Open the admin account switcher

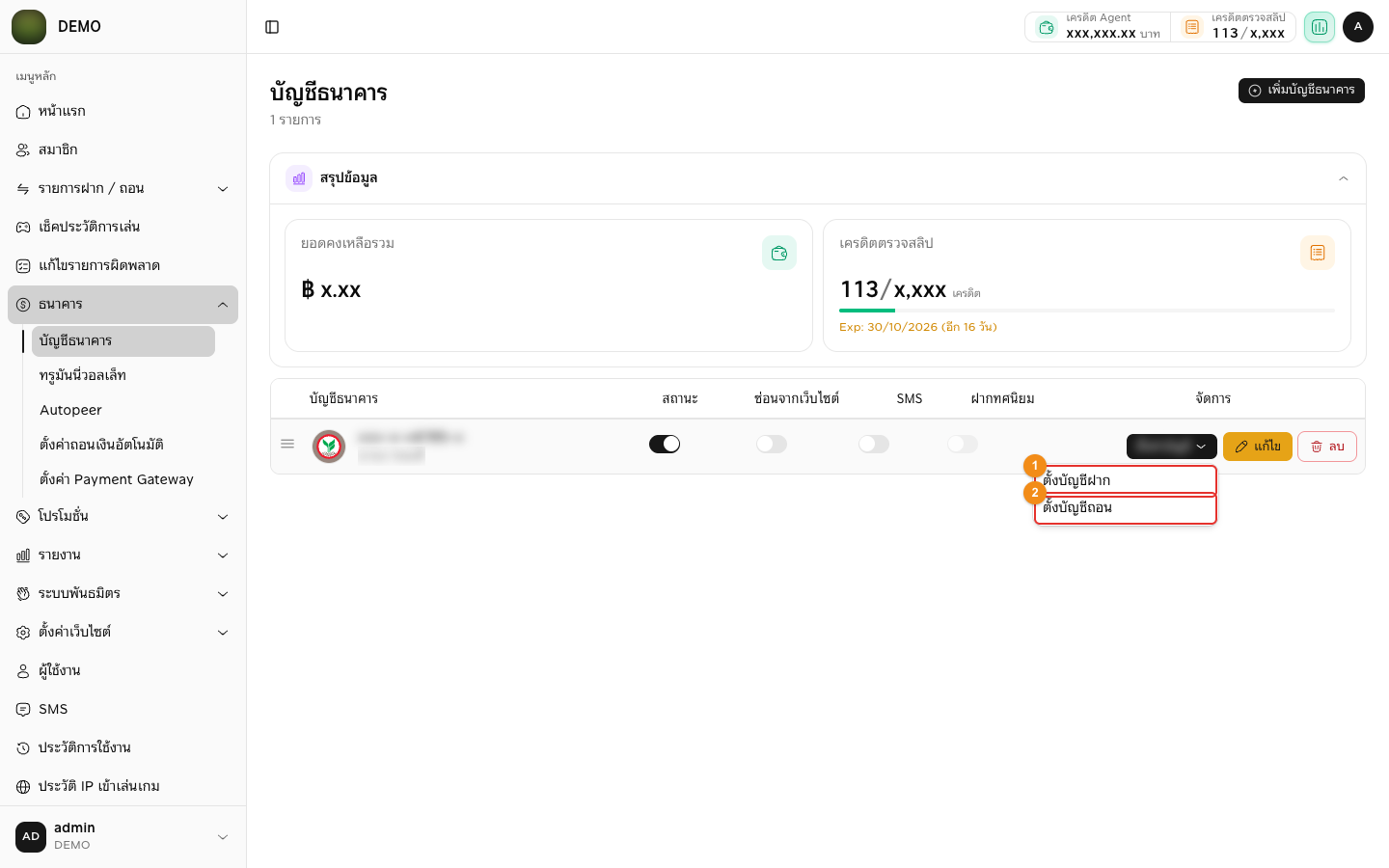(x=123, y=837)
